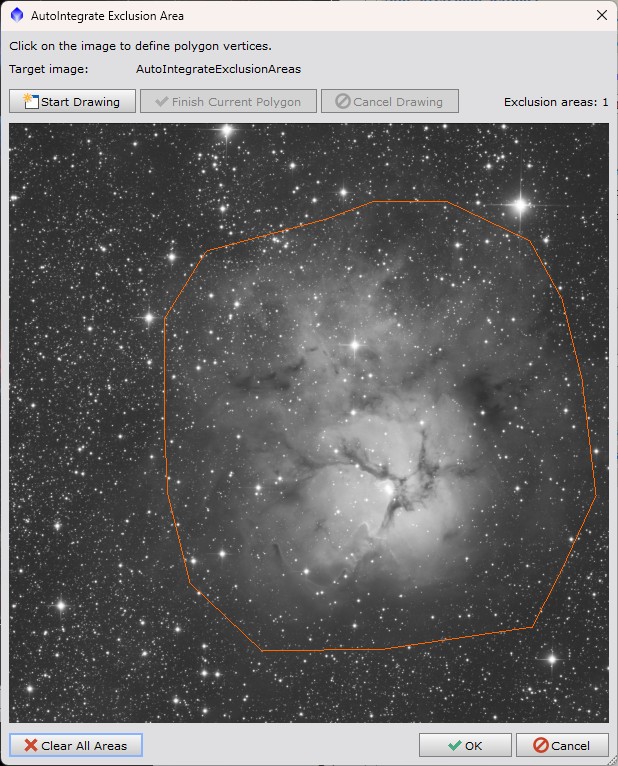Click the bright star in the image's bottom-right corner

[x=551, y=659]
